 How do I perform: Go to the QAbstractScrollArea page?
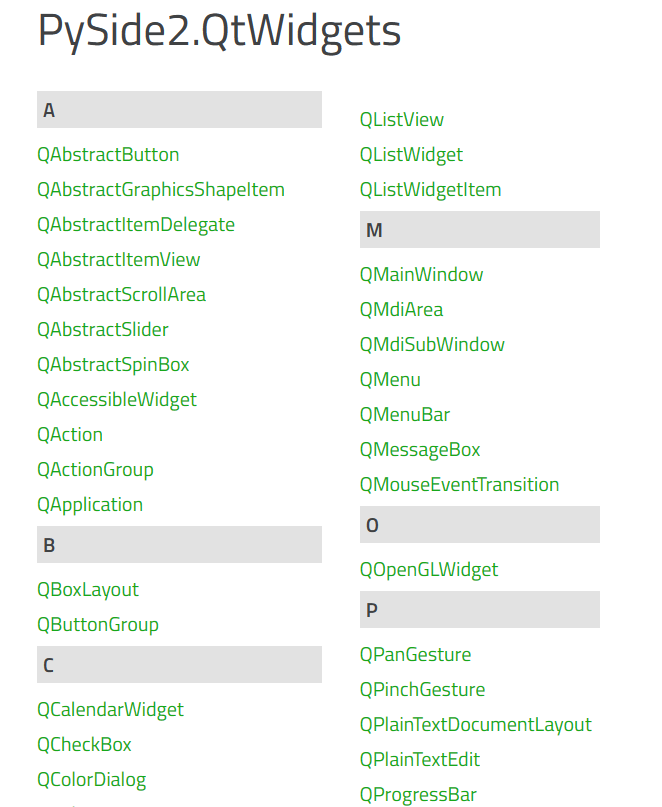[x=121, y=295]
